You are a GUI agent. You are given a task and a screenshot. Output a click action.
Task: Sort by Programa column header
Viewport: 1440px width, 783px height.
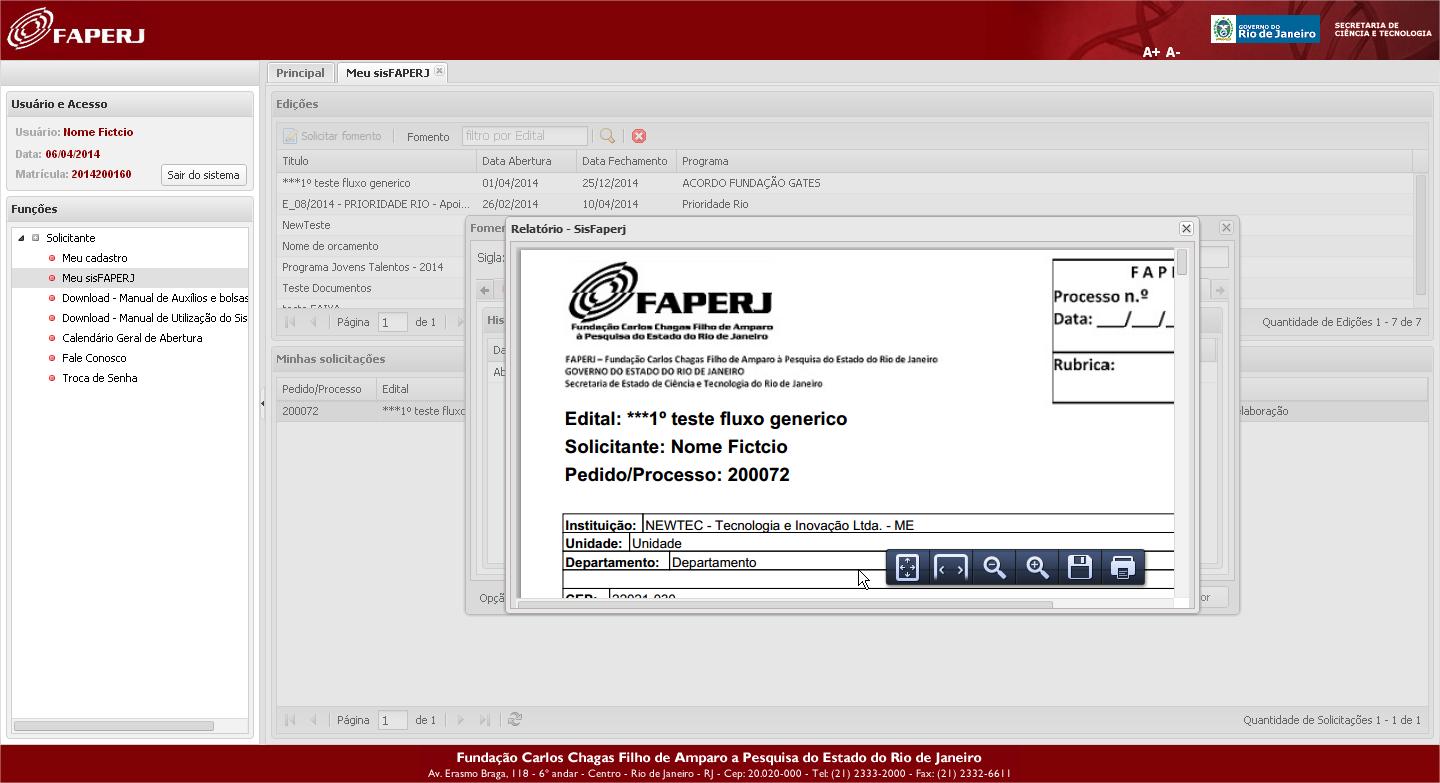[1045, 161]
